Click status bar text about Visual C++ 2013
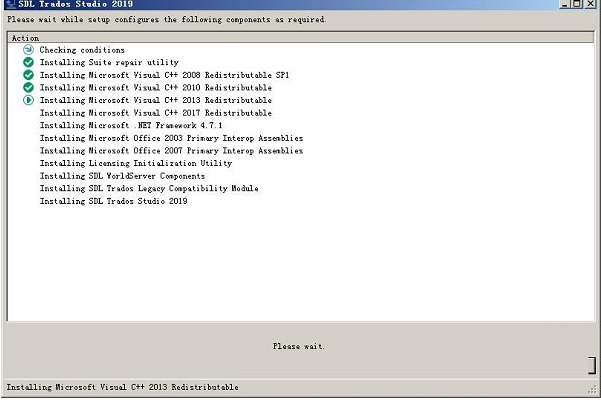601x404 pixels. point(122,388)
